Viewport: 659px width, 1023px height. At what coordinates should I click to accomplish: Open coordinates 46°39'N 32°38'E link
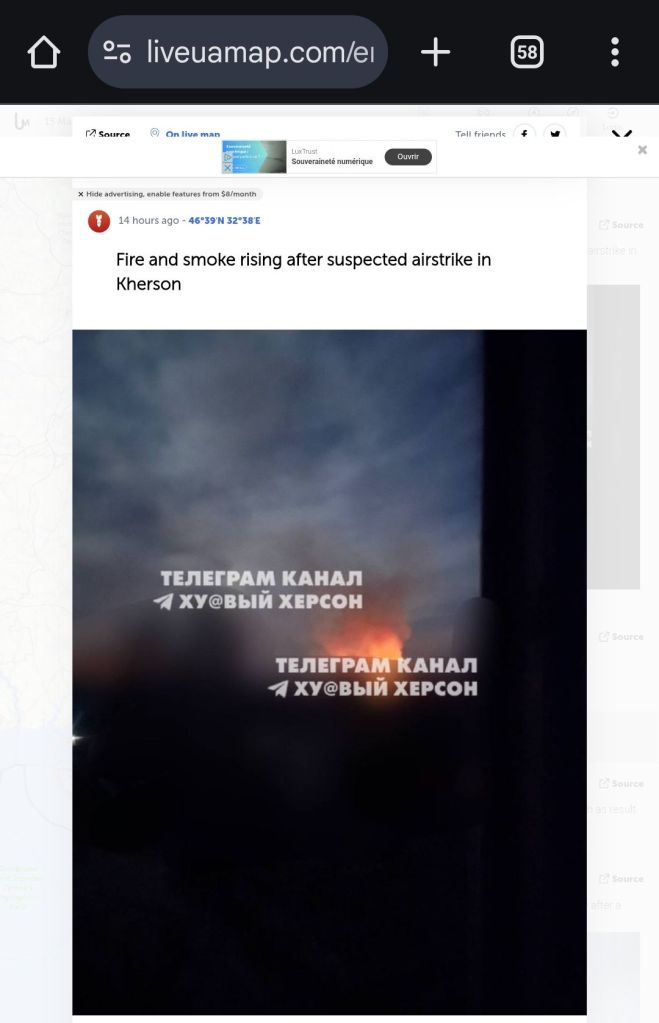(x=224, y=221)
